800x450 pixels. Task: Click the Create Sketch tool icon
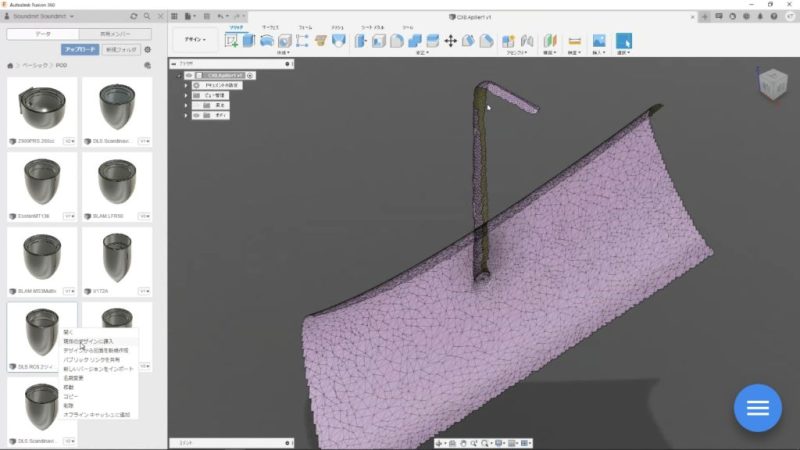coord(232,41)
